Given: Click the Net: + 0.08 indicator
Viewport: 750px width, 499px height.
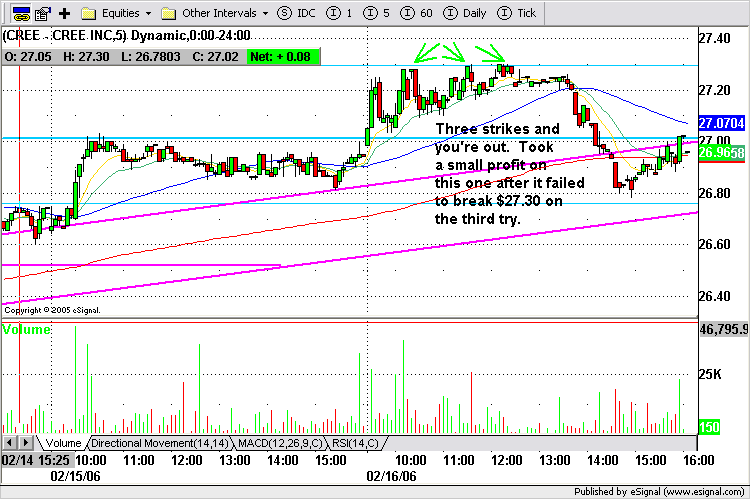Looking at the screenshot, I should click(x=284, y=56).
